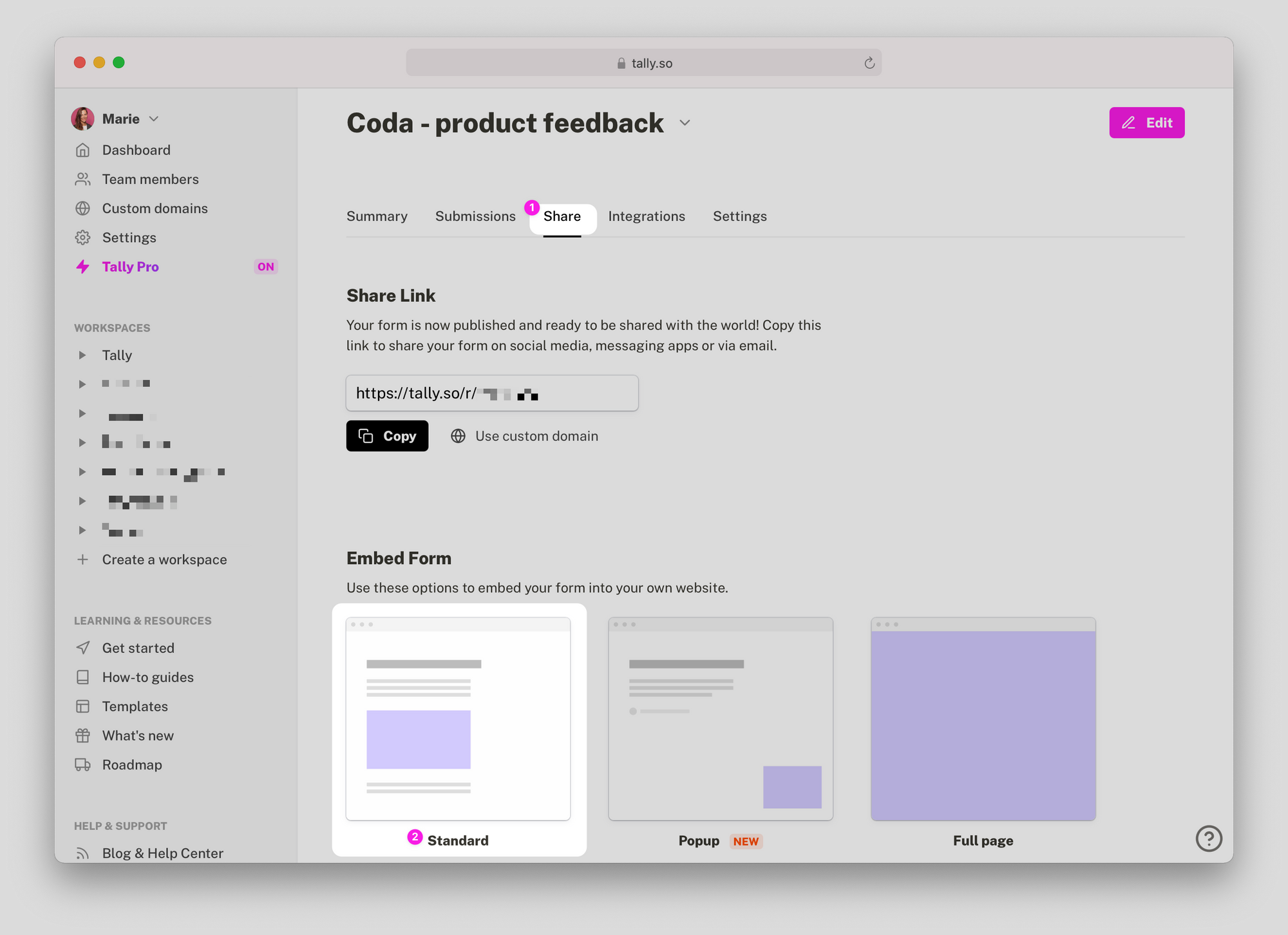Click the help question mark icon
This screenshot has height=935, width=1288.
pyautogui.click(x=1209, y=838)
